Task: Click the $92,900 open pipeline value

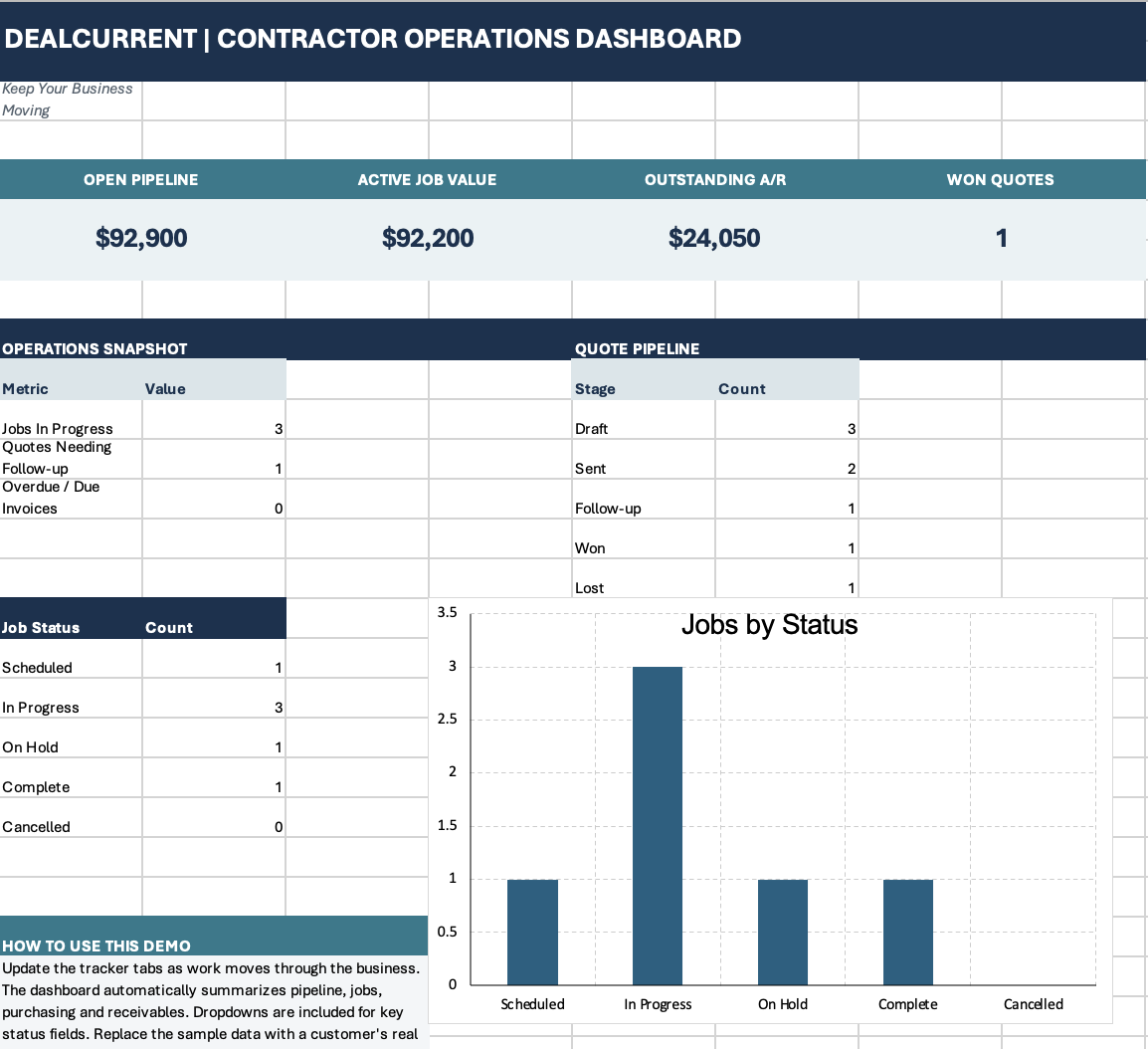Action: 141,238
